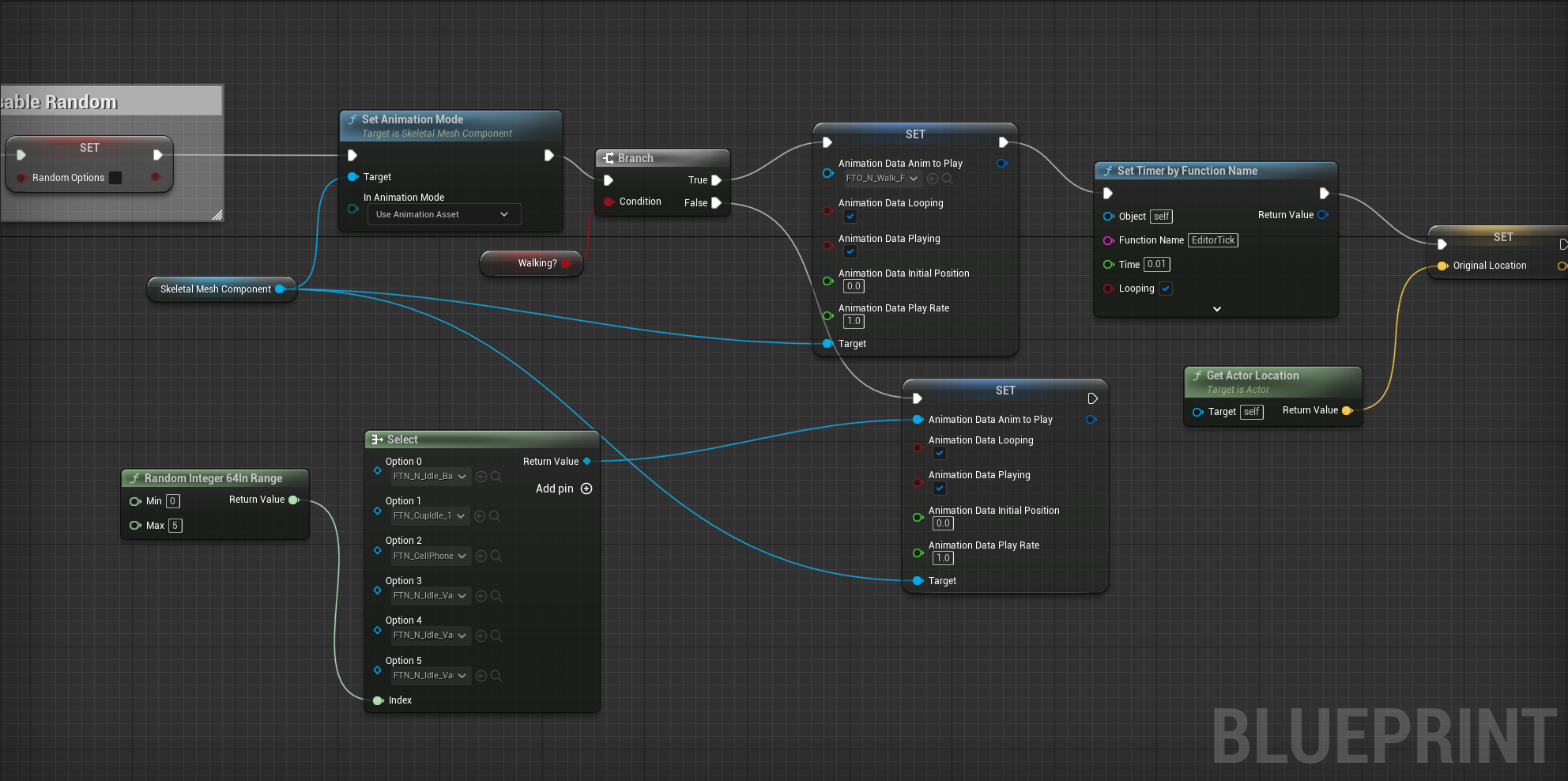Expand advanced pins on Set Timer node
This screenshot has height=781, width=1568.
click(1216, 309)
